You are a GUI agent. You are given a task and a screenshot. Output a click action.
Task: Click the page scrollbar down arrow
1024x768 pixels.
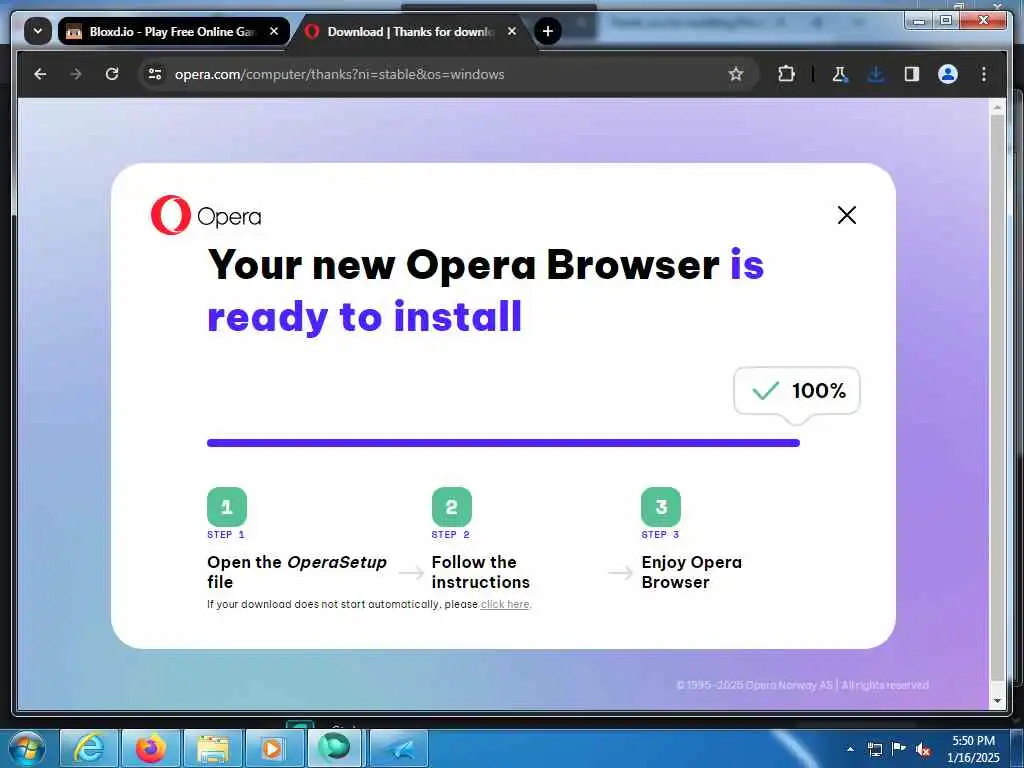(997, 701)
